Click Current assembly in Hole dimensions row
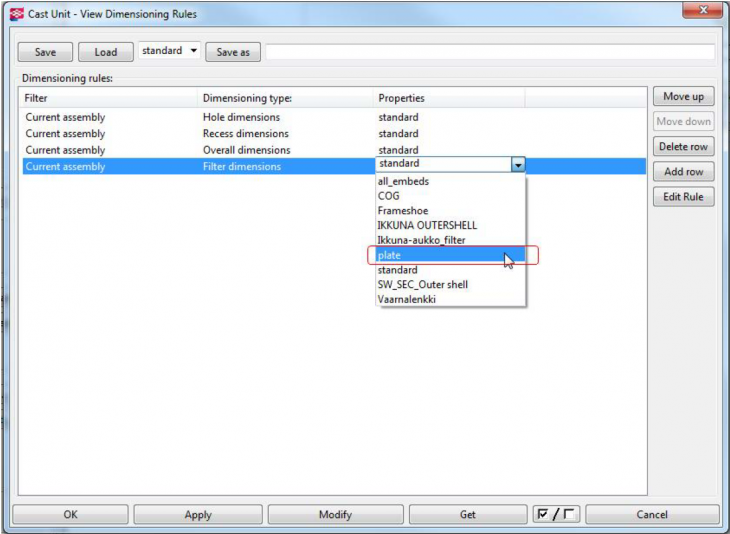This screenshot has width=730, height=534. 65,117
